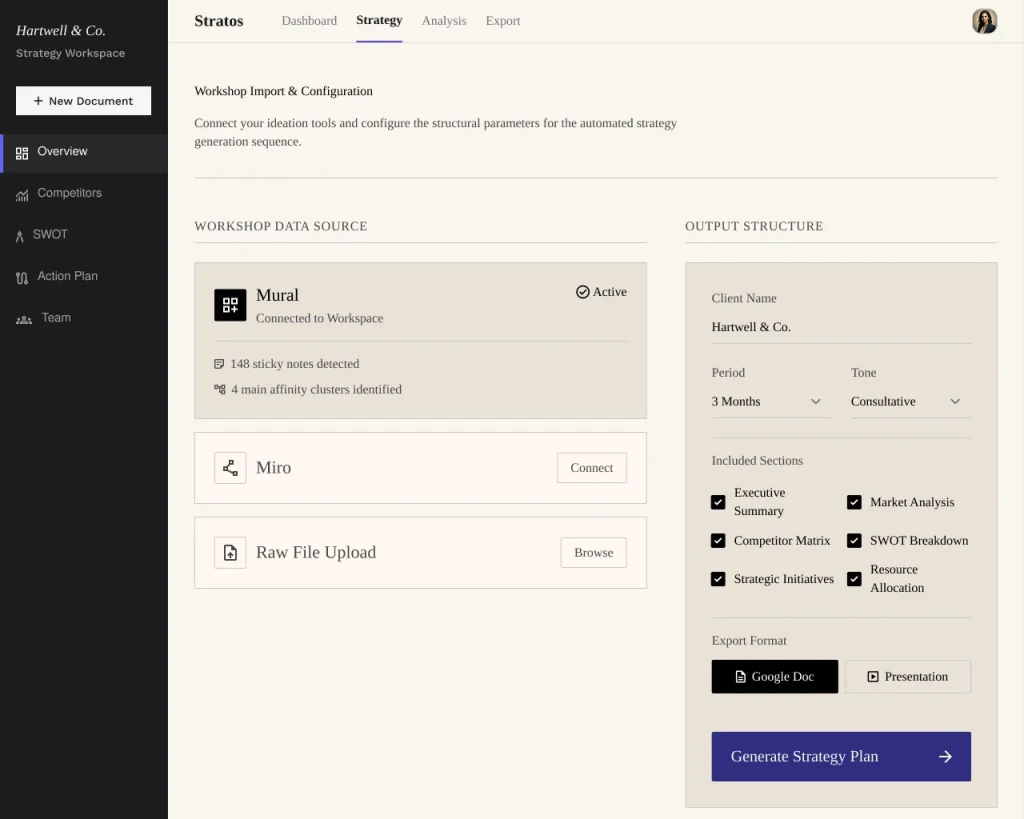Select Google Doc export format
Image resolution: width=1024 pixels, height=819 pixels.
pyautogui.click(x=775, y=677)
